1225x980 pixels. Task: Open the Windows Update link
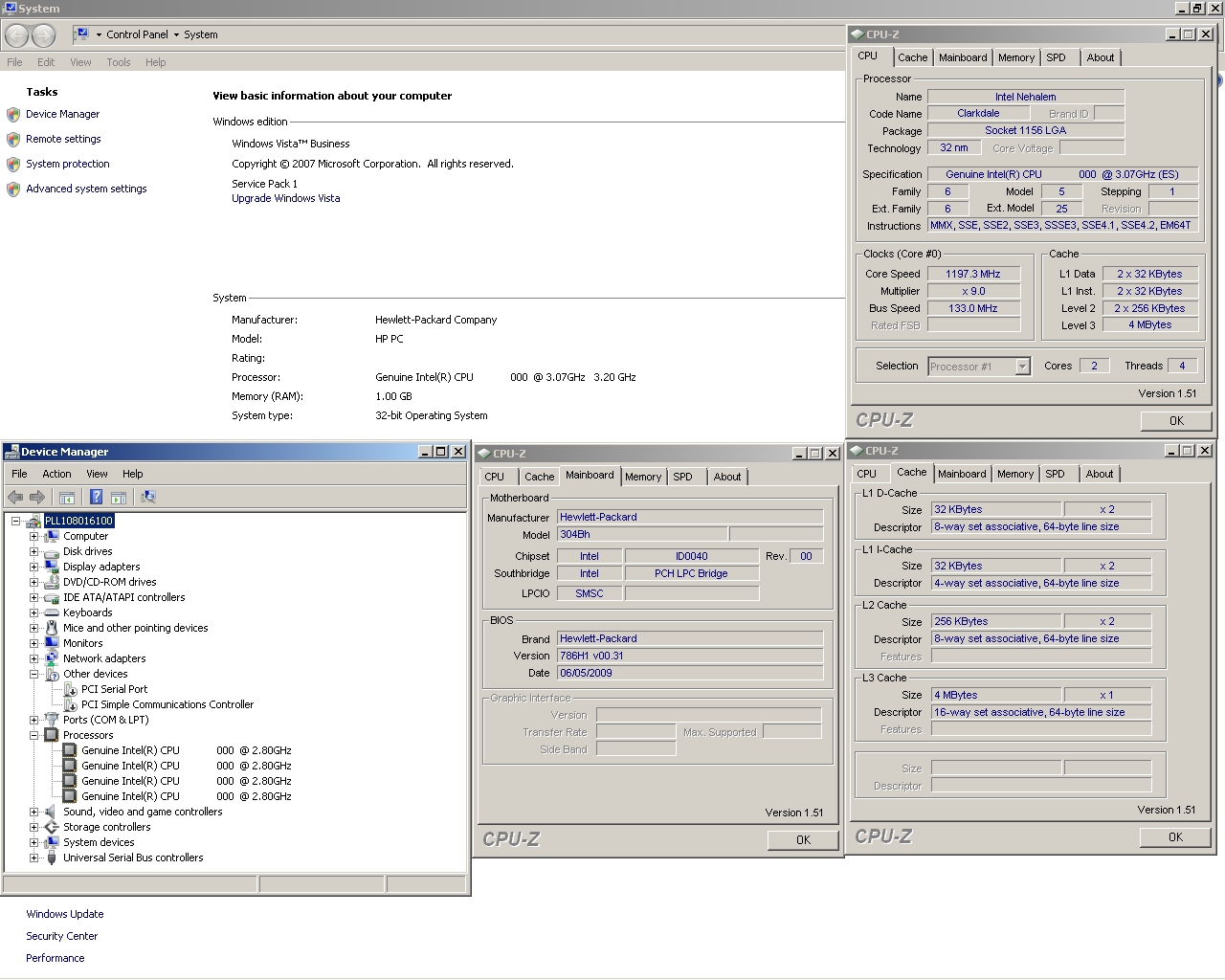[x=65, y=914]
